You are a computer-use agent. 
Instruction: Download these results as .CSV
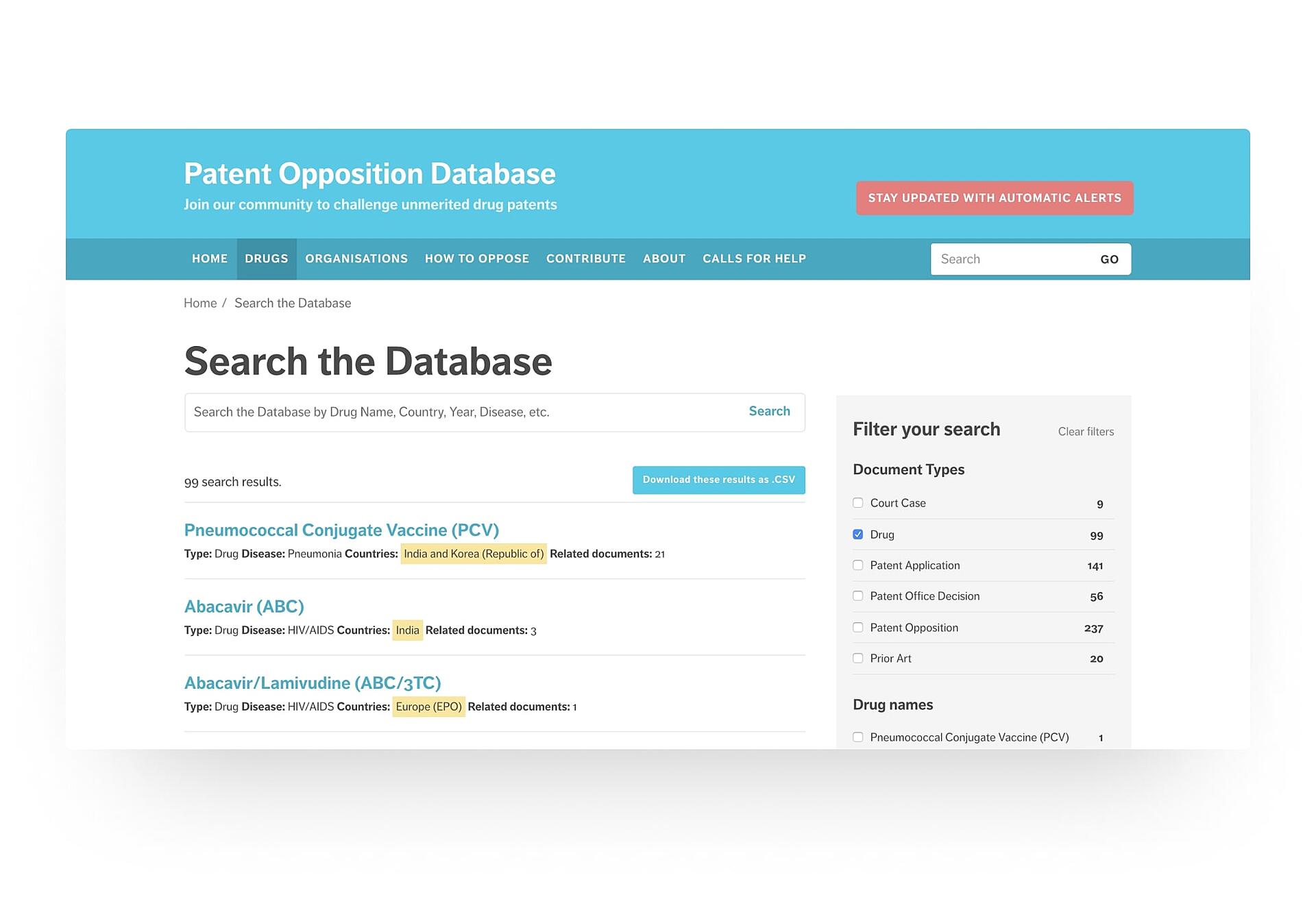(718, 480)
